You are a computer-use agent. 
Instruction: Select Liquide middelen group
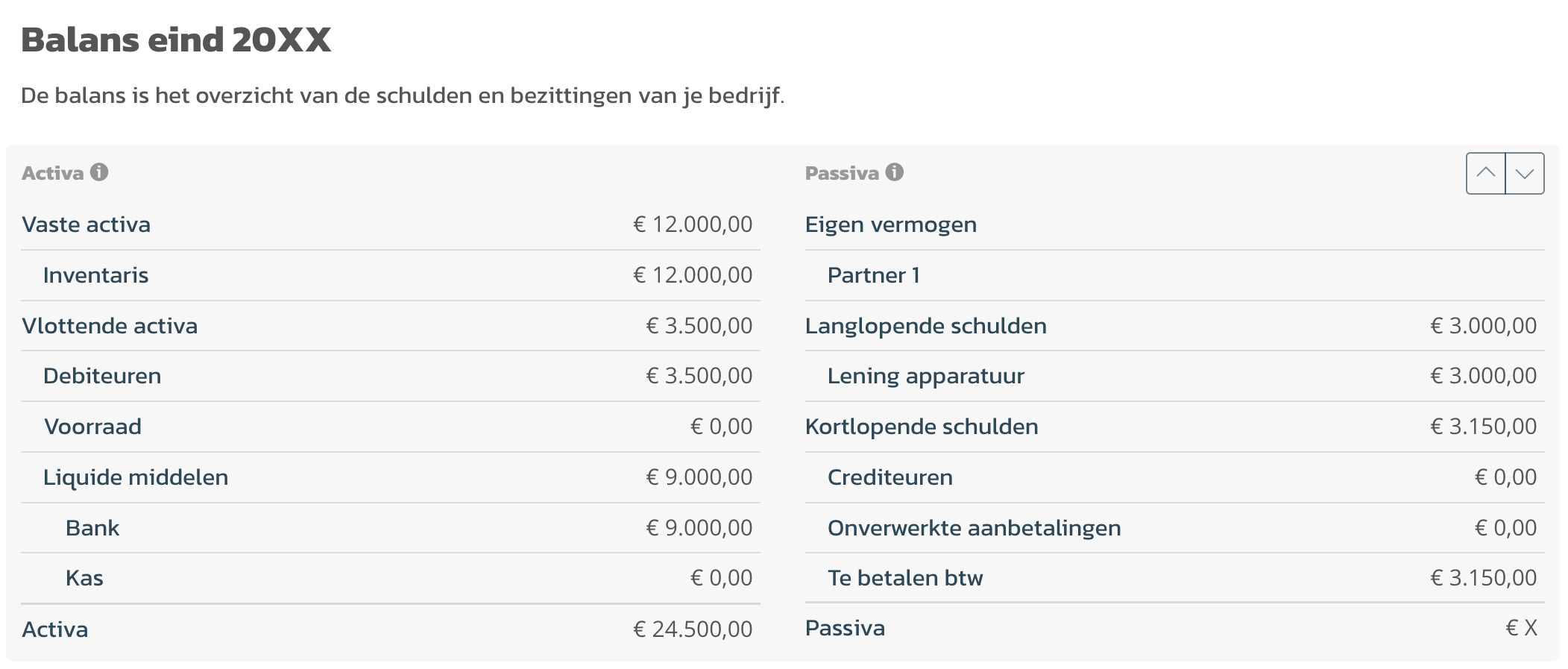[391, 477]
